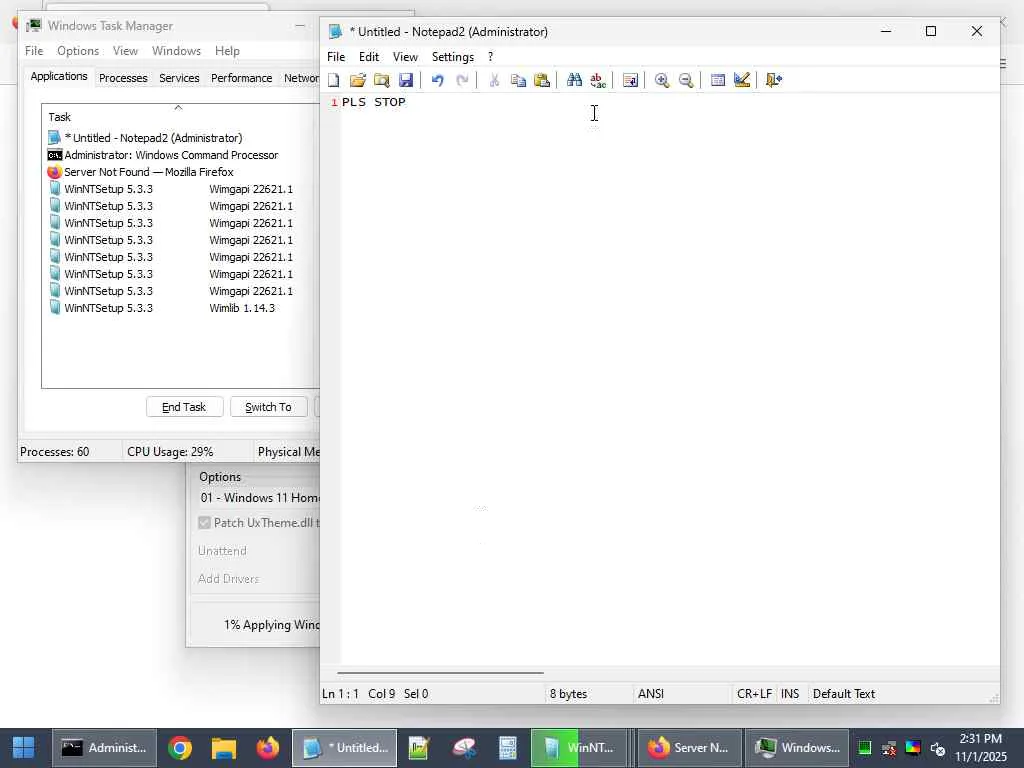Switch to Performance tab in Task Manager

coord(241,78)
